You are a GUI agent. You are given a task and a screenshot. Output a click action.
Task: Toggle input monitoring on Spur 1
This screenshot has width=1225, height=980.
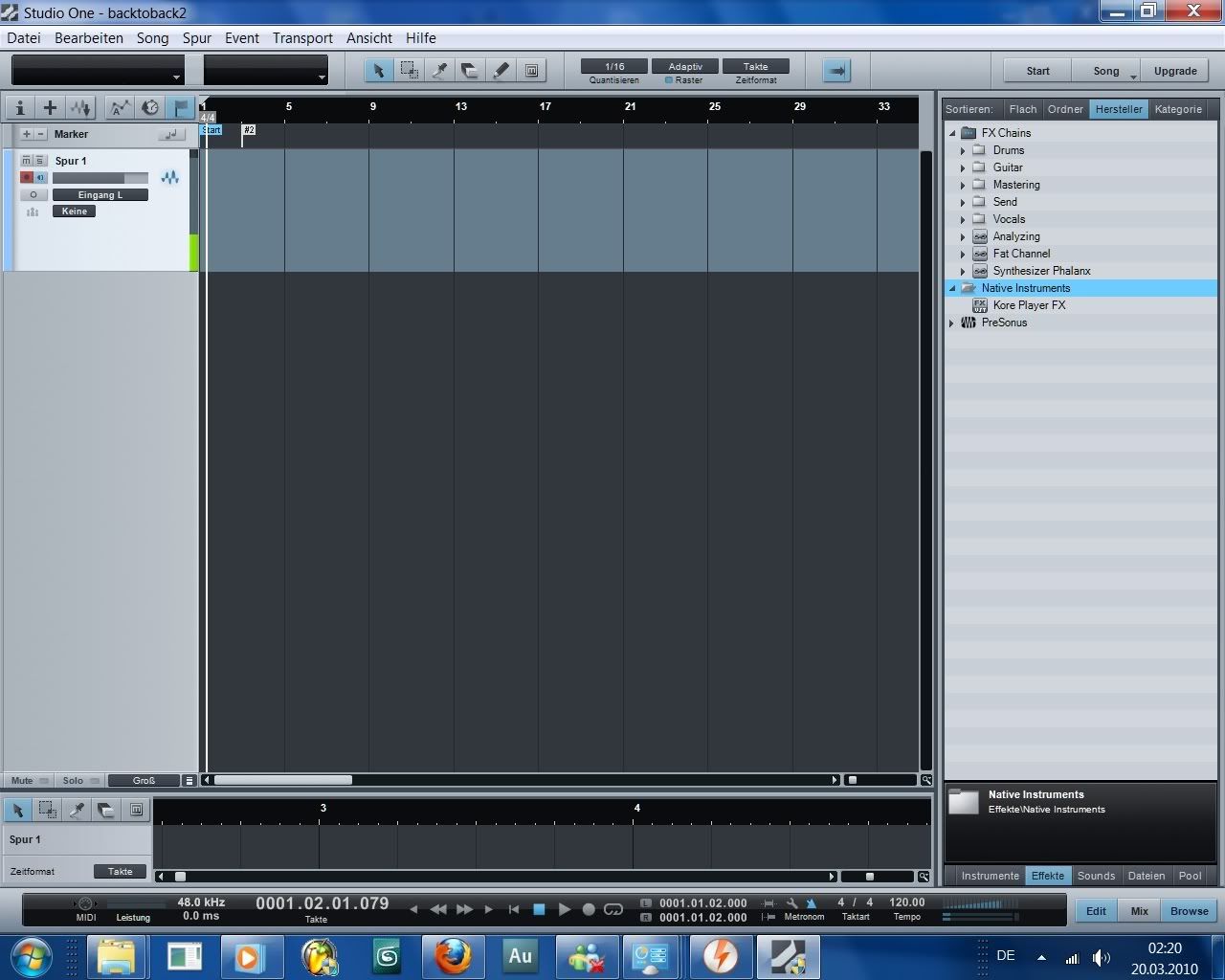(39, 177)
